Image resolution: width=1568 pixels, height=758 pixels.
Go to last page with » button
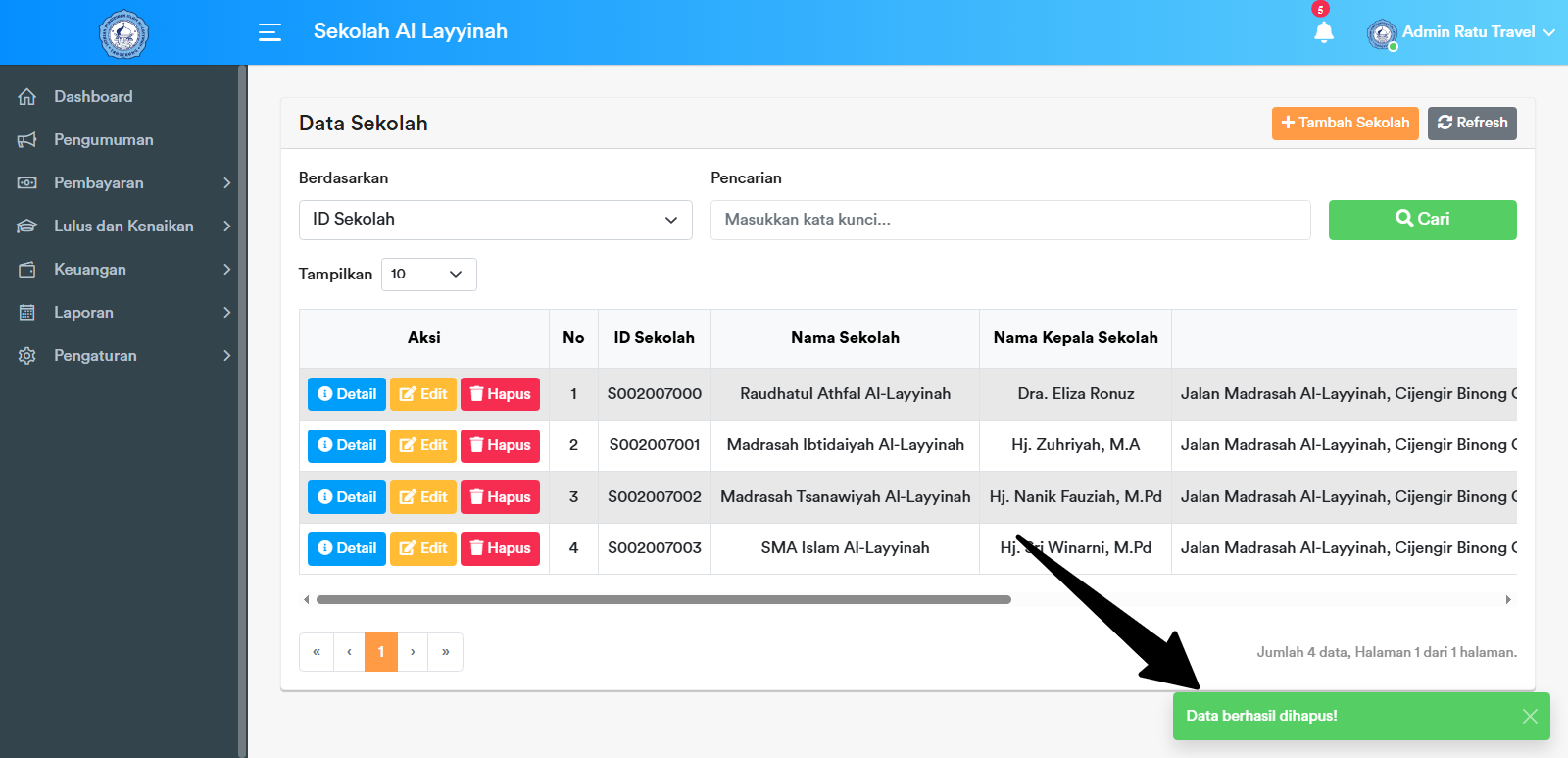pos(445,652)
